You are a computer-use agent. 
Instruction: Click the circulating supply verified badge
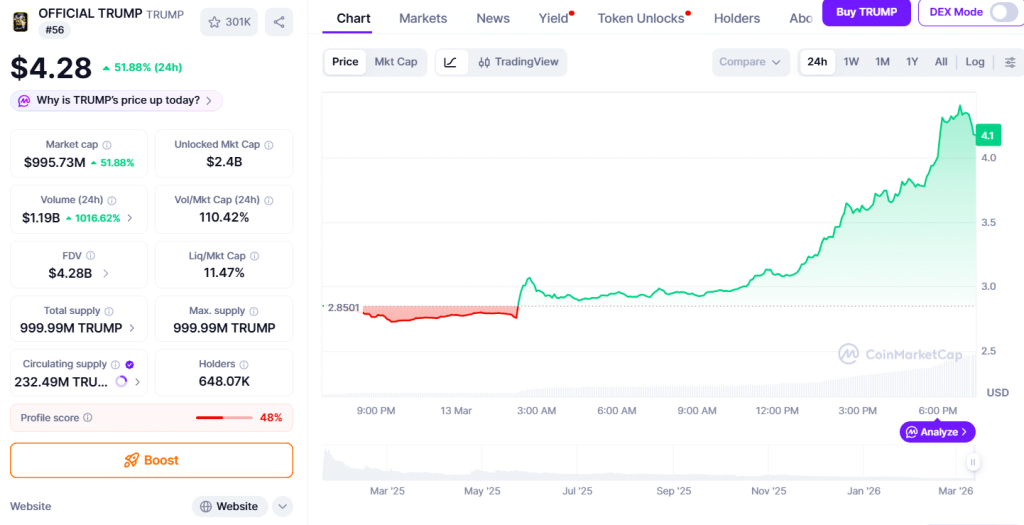[x=130, y=365]
